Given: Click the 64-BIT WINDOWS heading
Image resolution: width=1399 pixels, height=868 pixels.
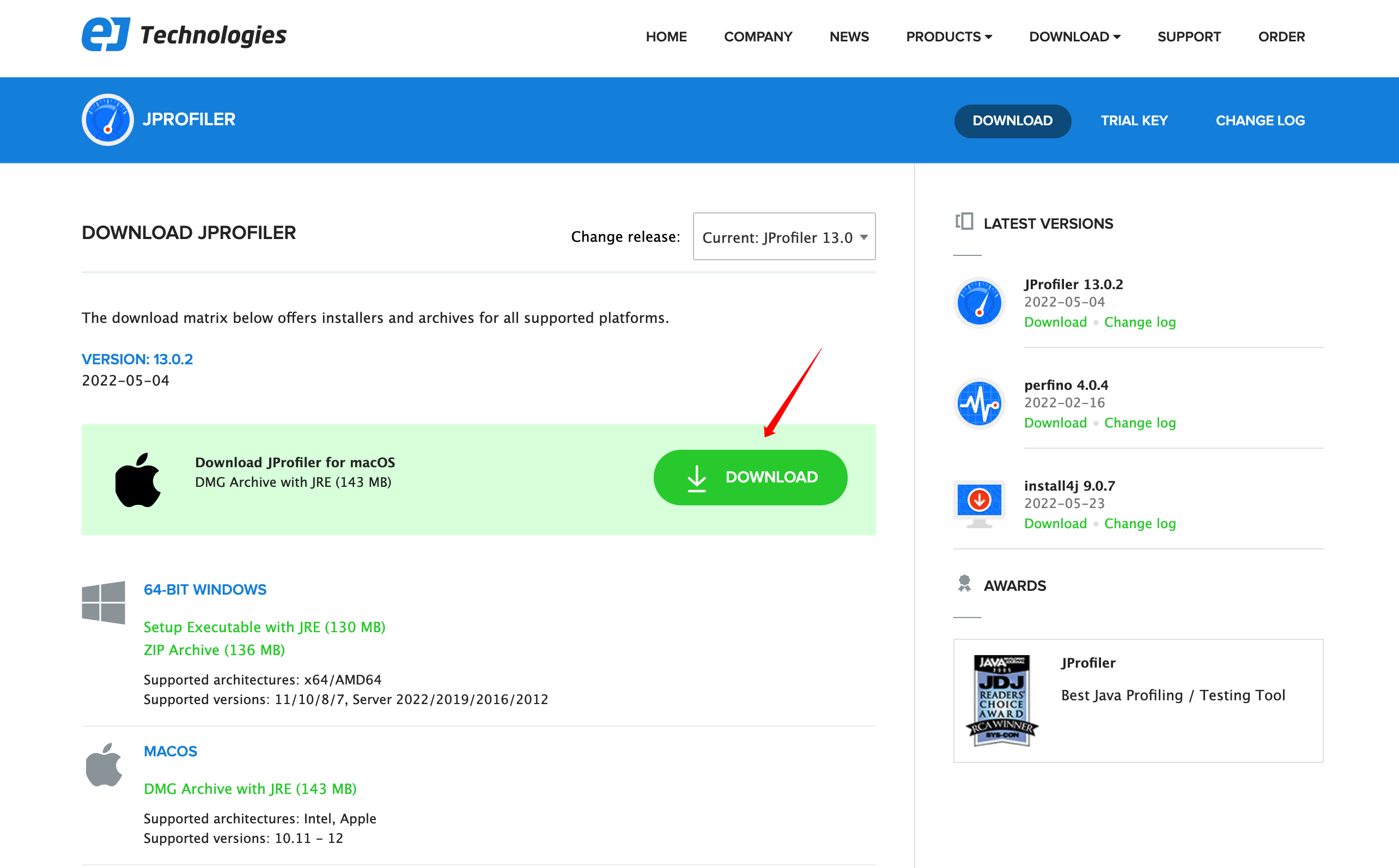Looking at the screenshot, I should (205, 590).
